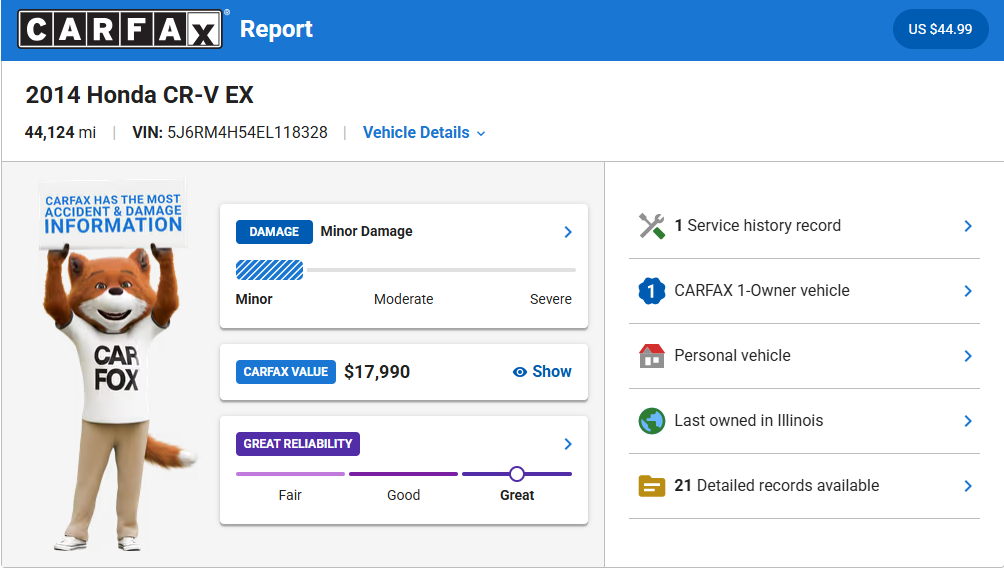This screenshot has width=1004, height=570.
Task: Open the CARFAX 1-Owner vehicle link
Action: (x=761, y=291)
